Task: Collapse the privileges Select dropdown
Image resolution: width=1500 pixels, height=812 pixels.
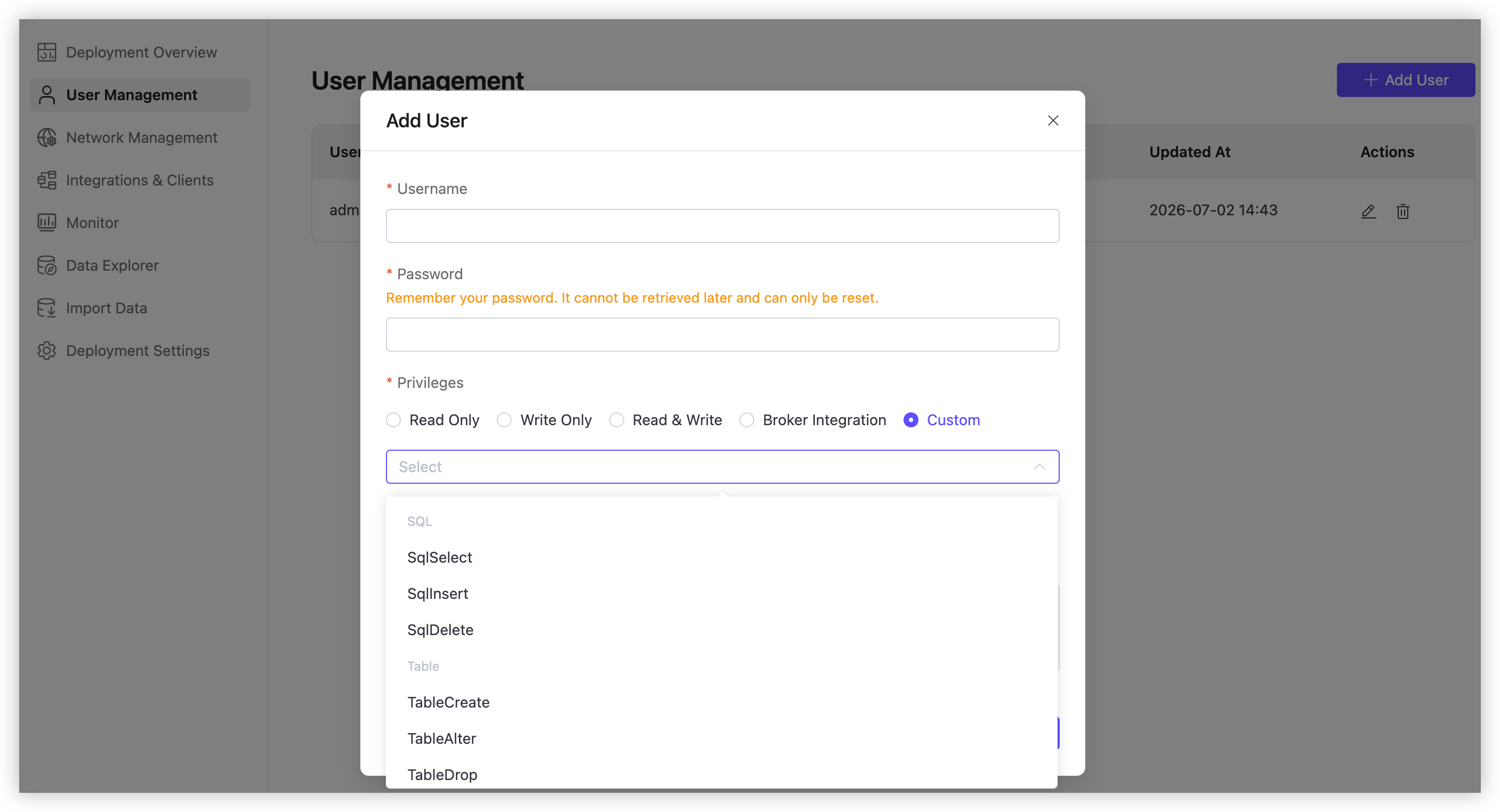Action: point(722,467)
